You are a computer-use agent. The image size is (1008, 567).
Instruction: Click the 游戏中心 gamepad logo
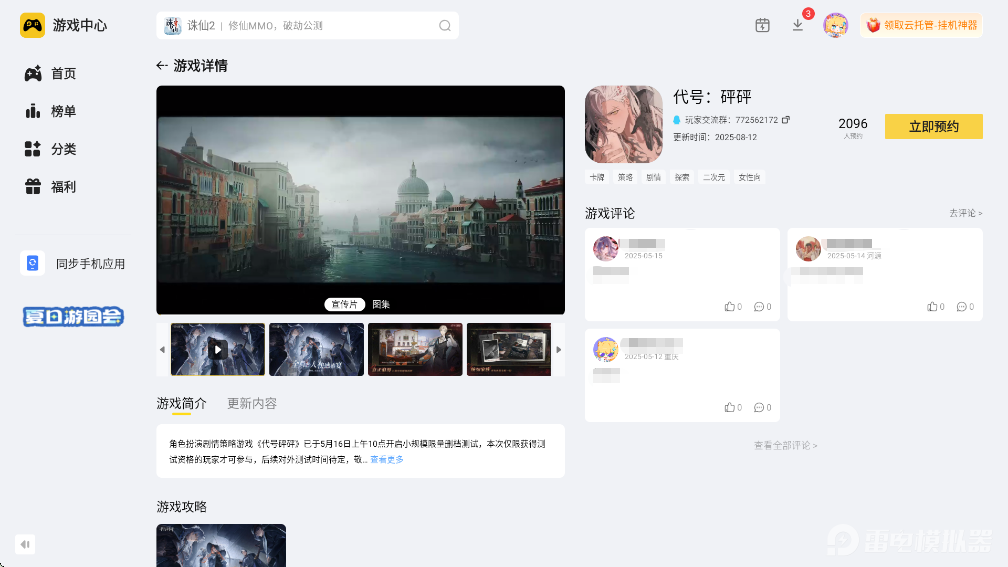[x=32, y=26]
